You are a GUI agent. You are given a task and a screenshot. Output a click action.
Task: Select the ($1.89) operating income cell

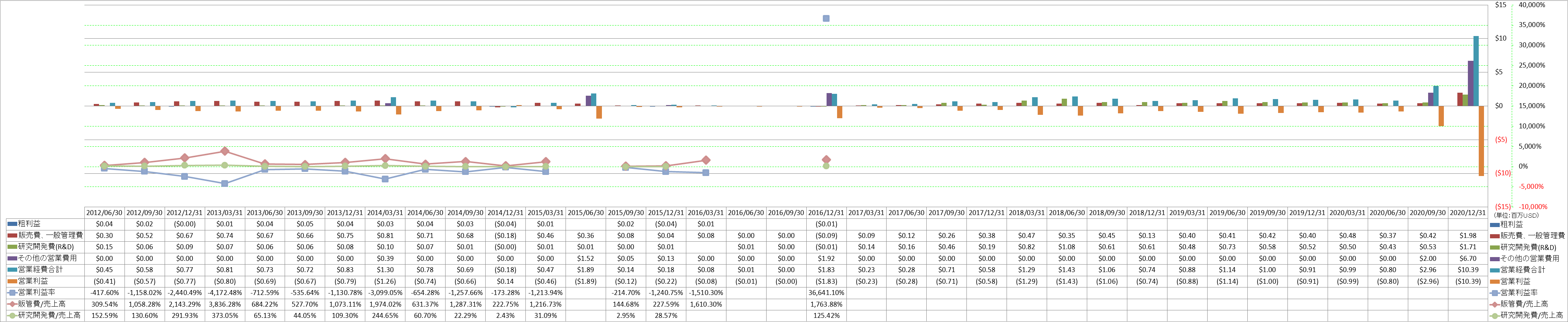coord(585,281)
